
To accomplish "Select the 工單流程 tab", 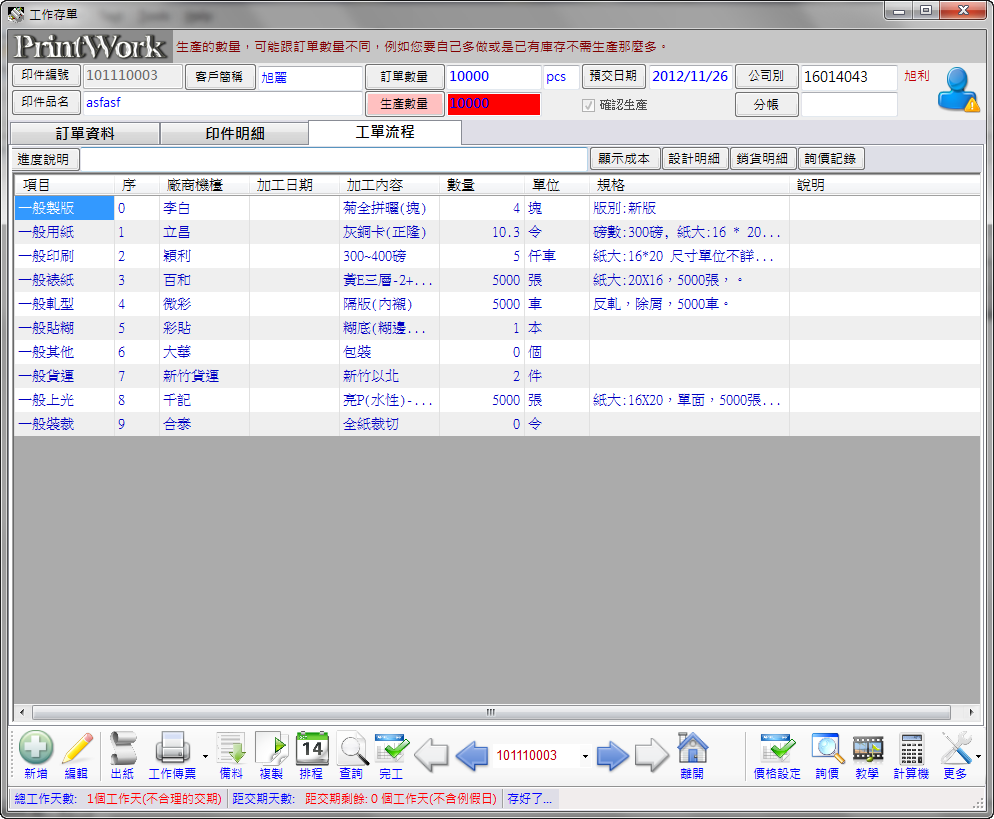I will 385,132.
